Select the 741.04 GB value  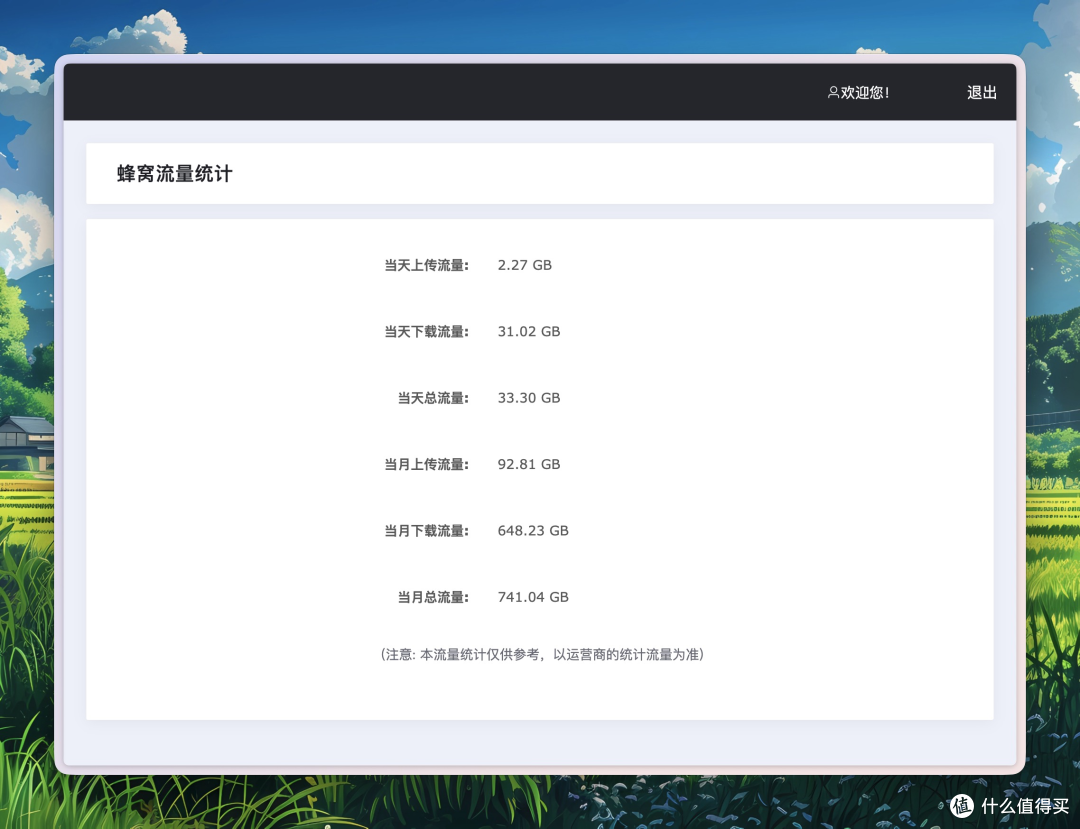pyautogui.click(x=533, y=598)
